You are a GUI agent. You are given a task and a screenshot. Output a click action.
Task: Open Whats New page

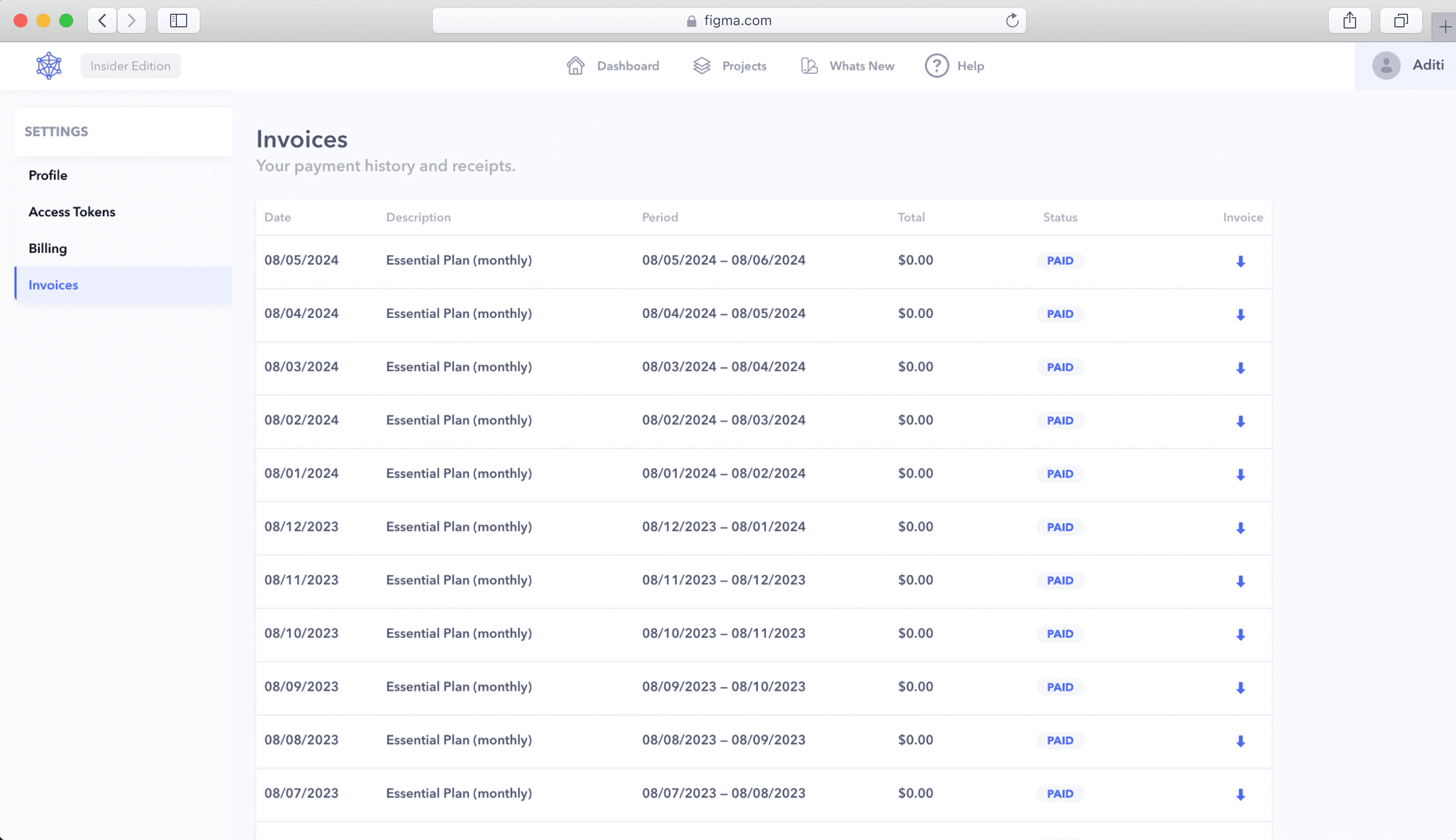(861, 66)
